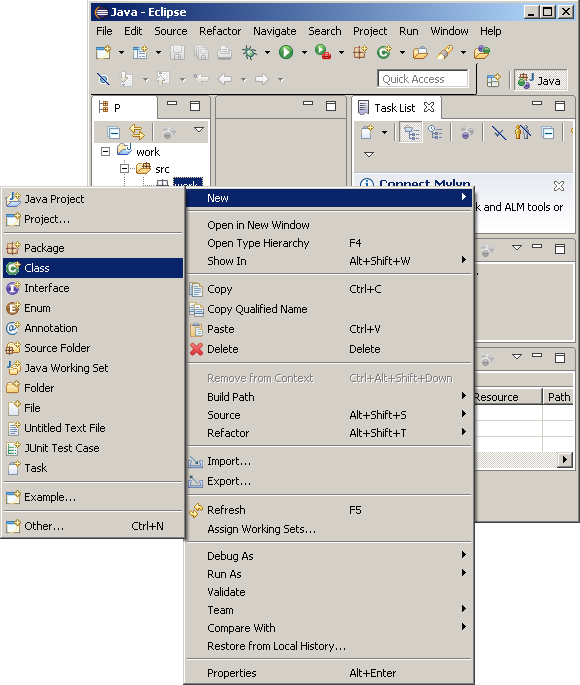The height and width of the screenshot is (685, 580).
Task: Choose Java Working Set entry
Action: (93, 368)
